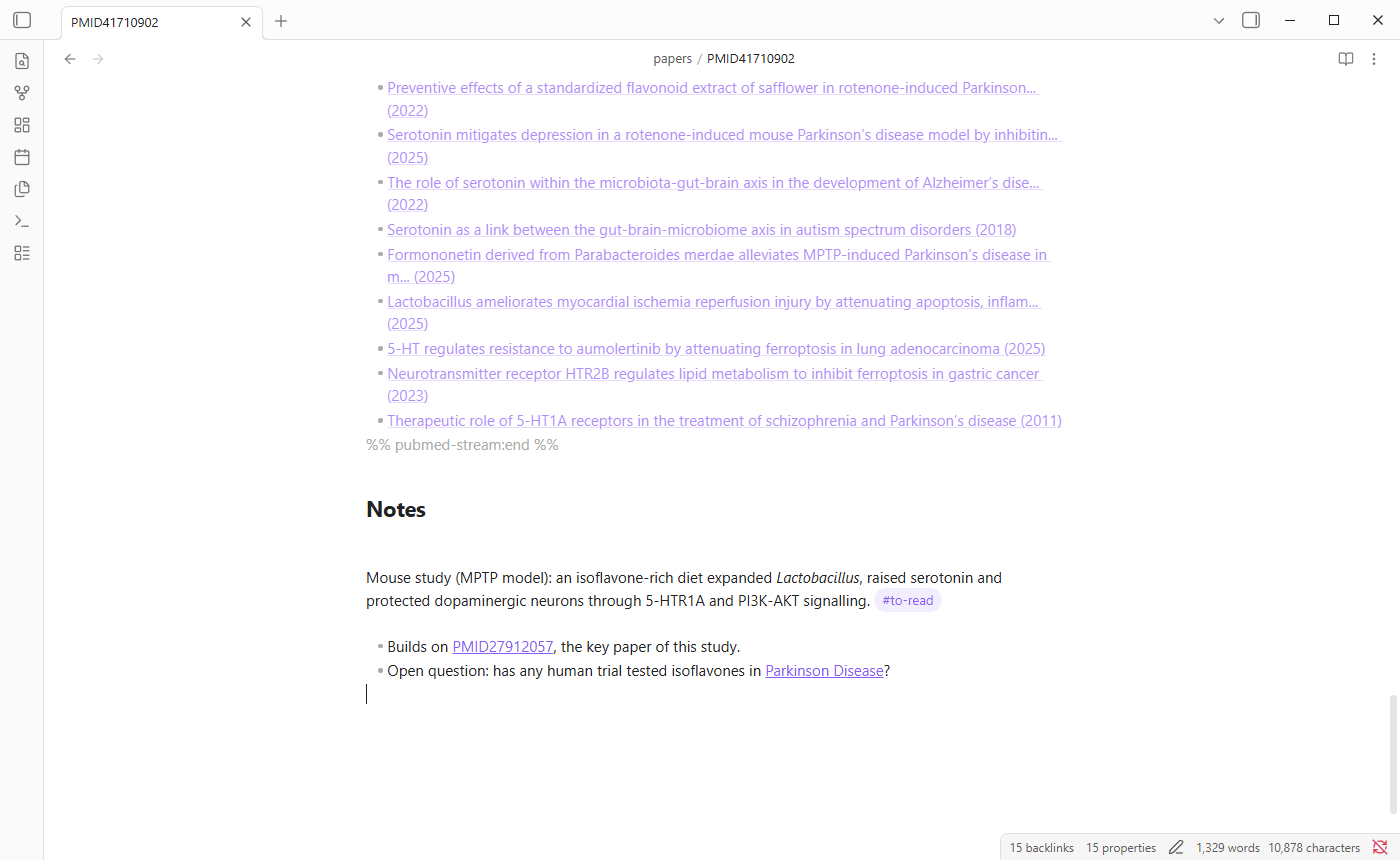Open the quick switcher file search icon

point(22,61)
